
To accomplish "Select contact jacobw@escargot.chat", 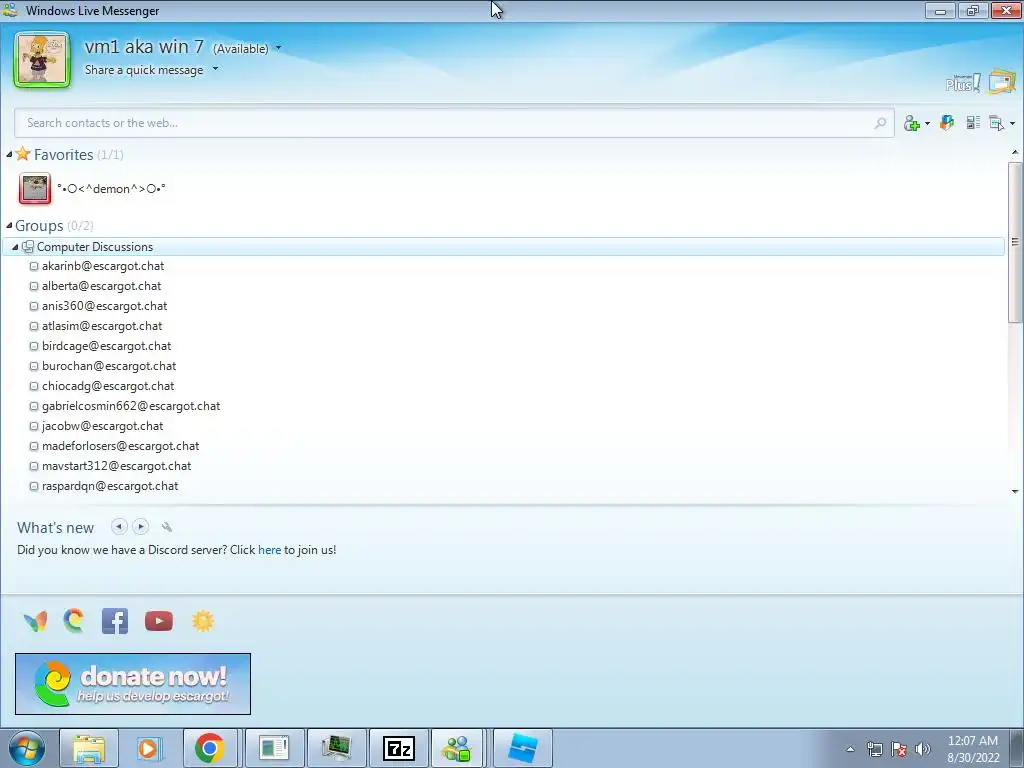I will coord(103,426).
